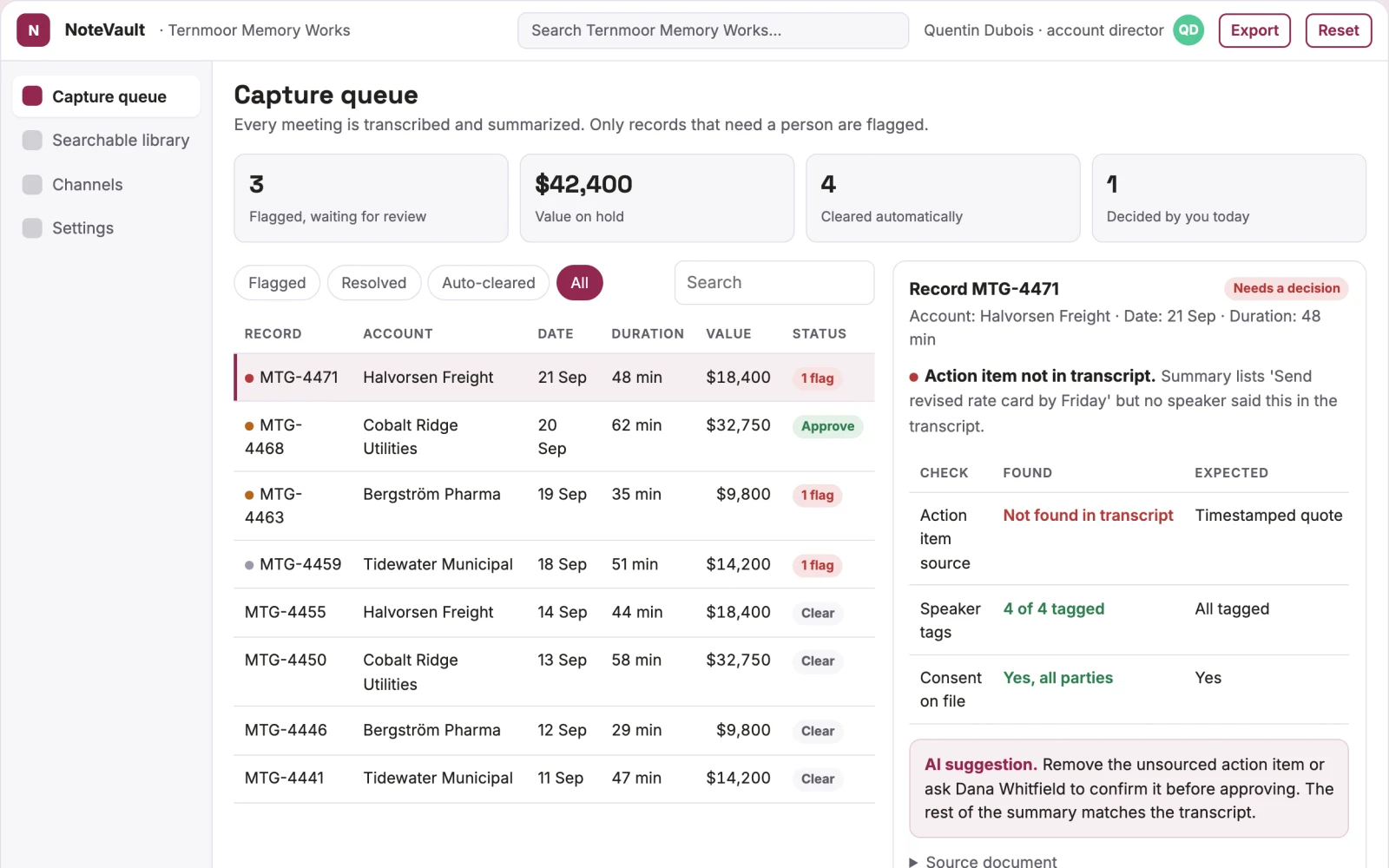Viewport: 1389px width, 868px height.
Task: Click the Approve badge on MTG-4468
Action: (827, 426)
